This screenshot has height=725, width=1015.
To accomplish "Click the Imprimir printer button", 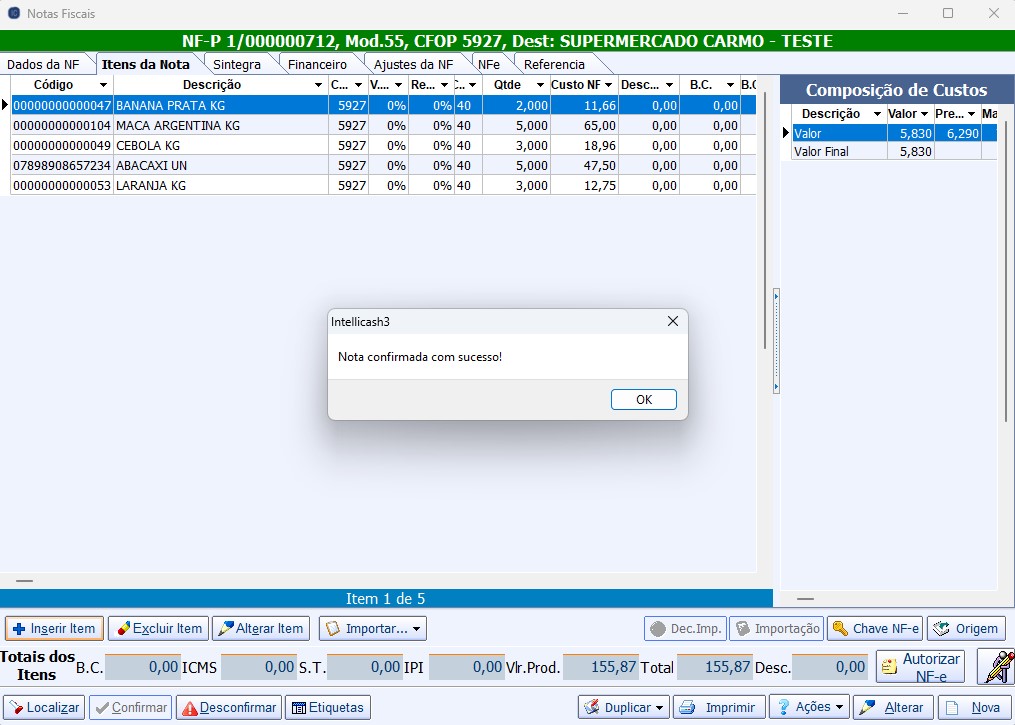I will (718, 707).
